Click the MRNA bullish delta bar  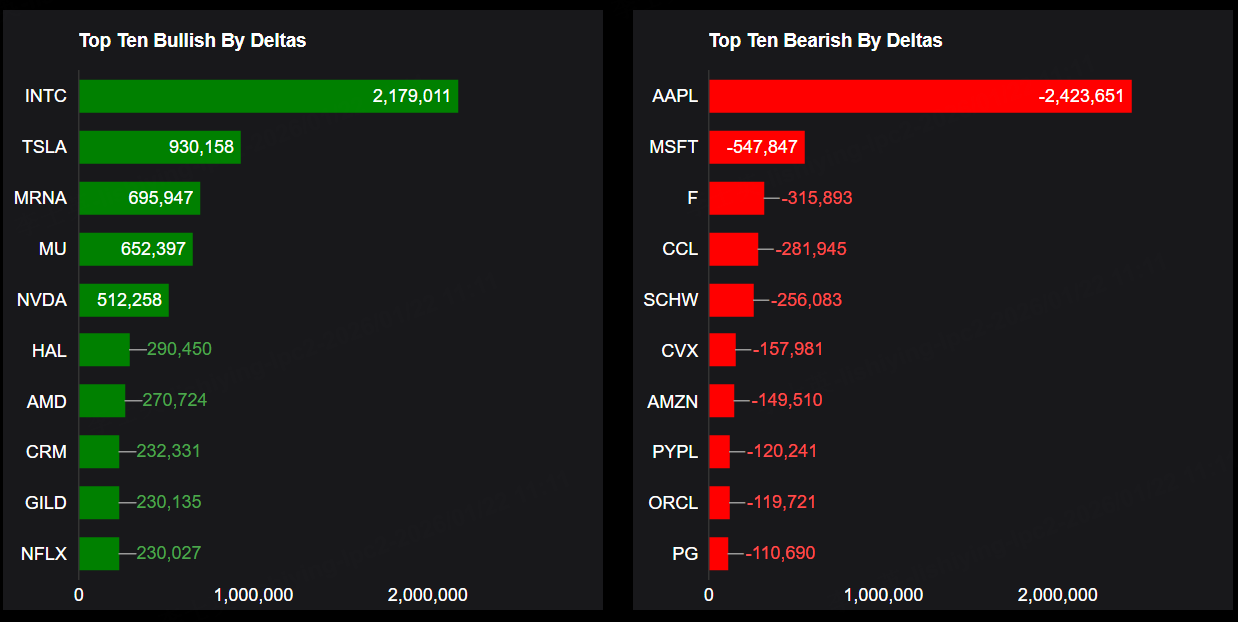click(139, 198)
